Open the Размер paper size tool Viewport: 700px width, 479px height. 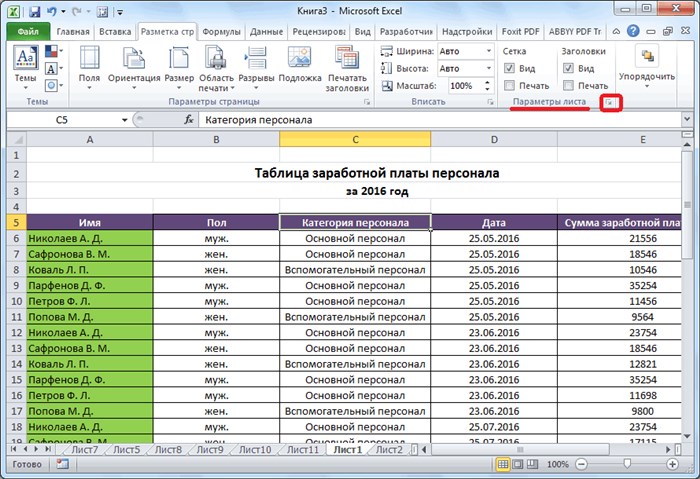tap(179, 68)
